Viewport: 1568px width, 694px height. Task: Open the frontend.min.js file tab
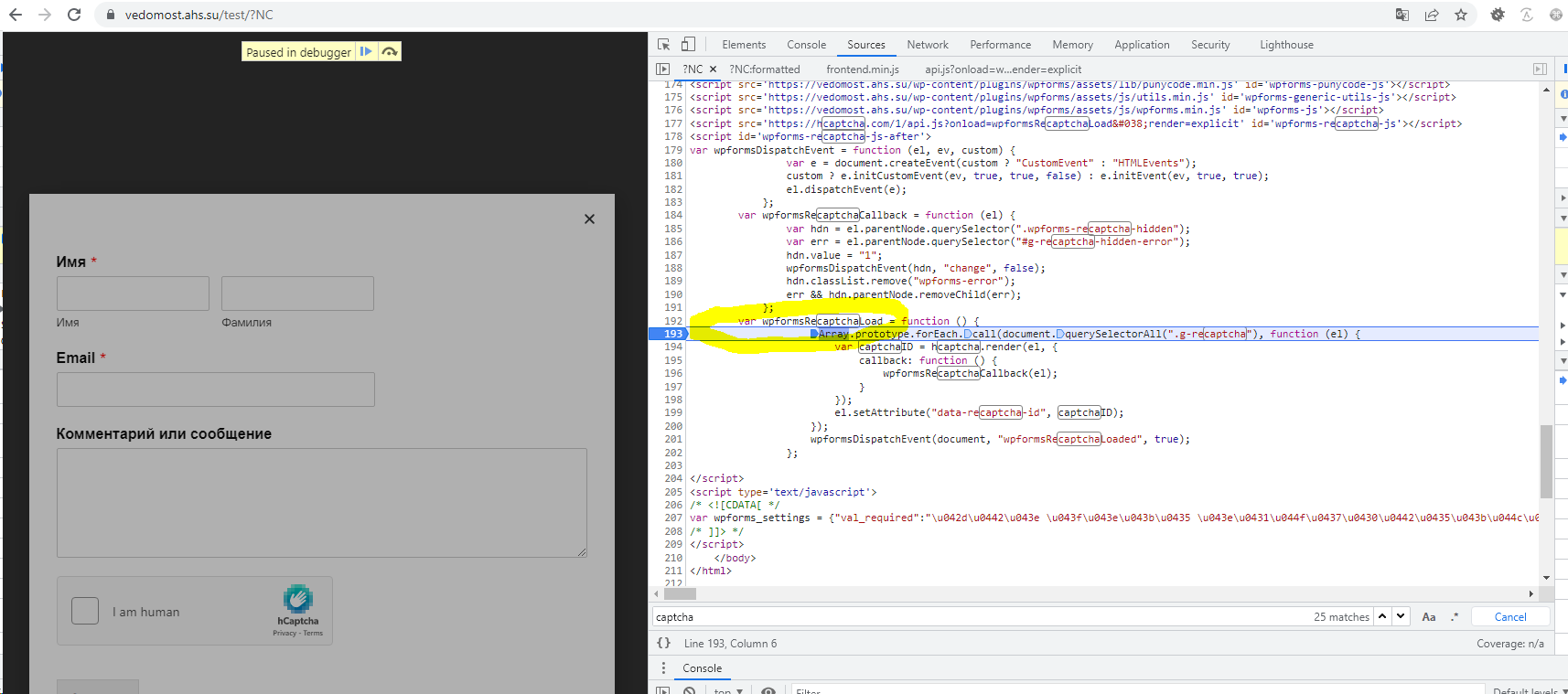pyautogui.click(x=862, y=69)
